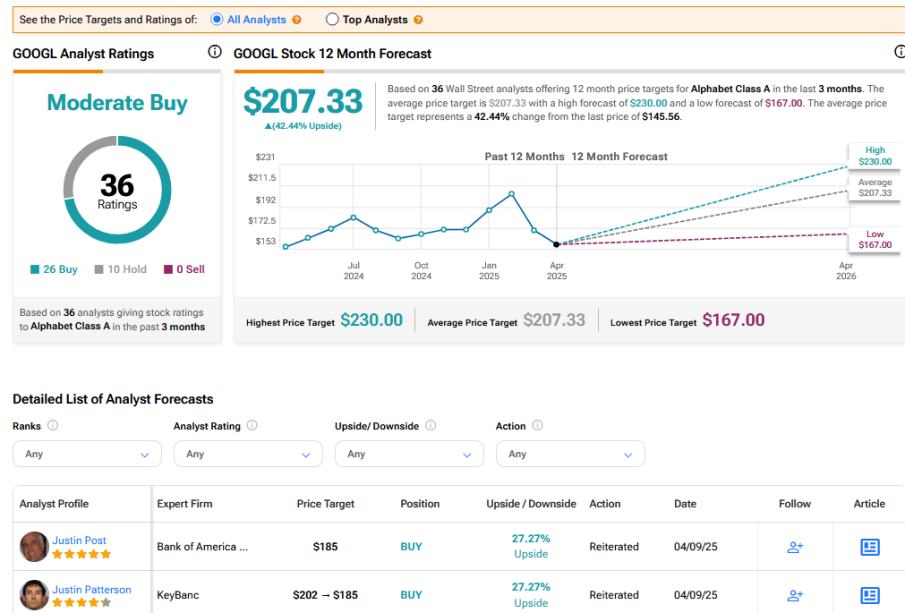
Task: Open the Action filter dropdown
Action: [570, 454]
